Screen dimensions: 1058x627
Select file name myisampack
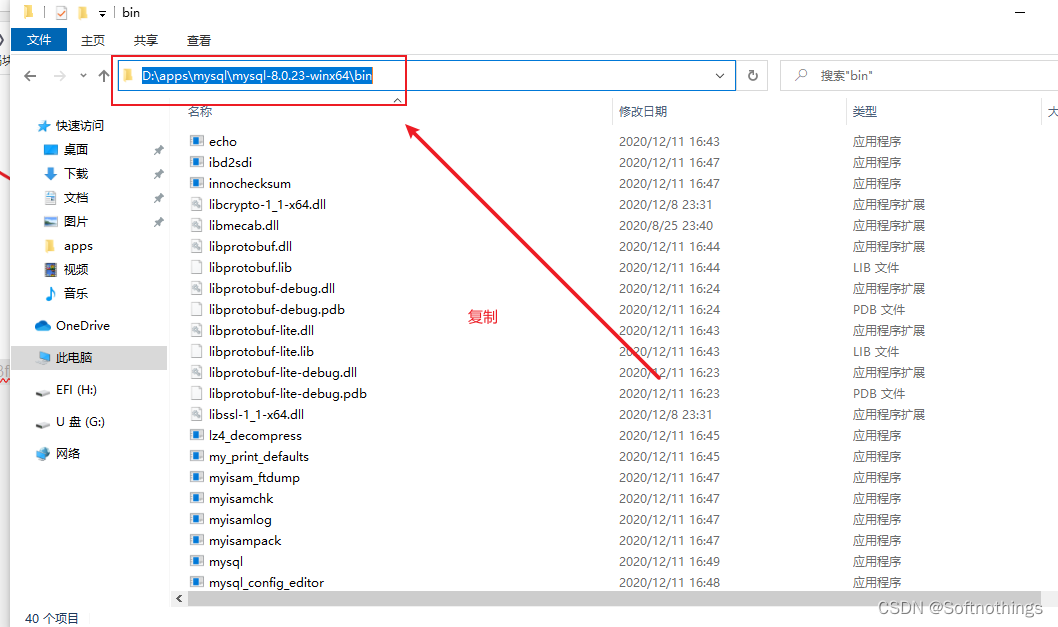[x=245, y=540]
